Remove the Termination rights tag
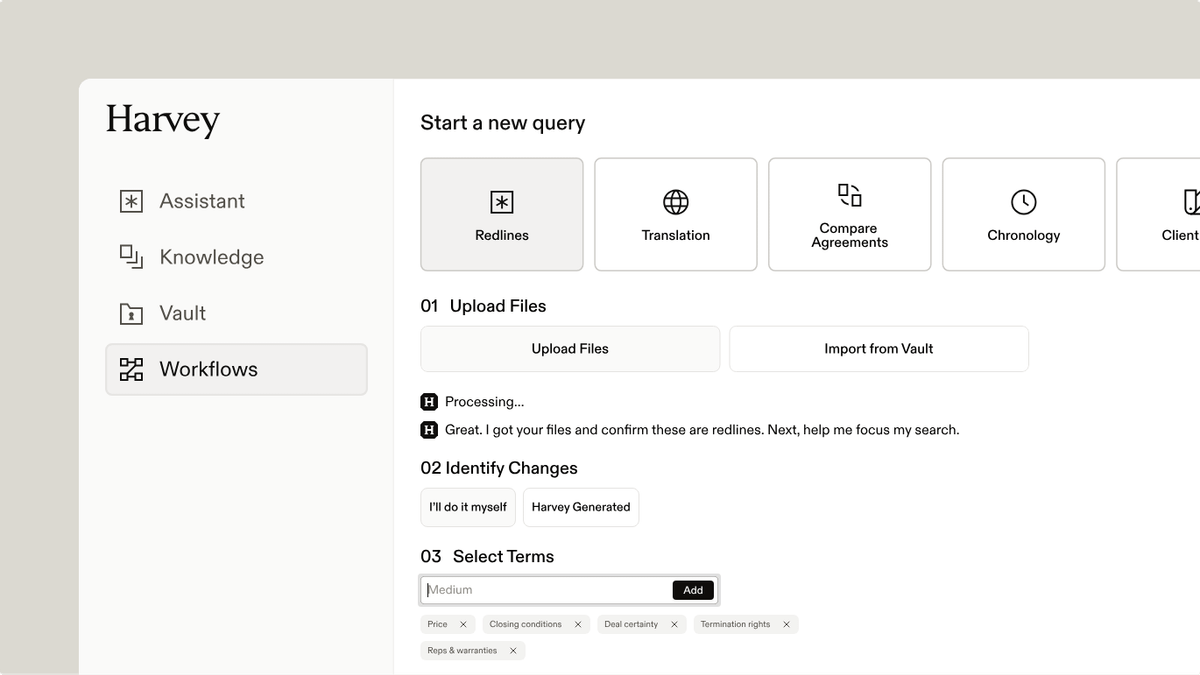Viewport: 1200px width, 675px height. tap(786, 624)
